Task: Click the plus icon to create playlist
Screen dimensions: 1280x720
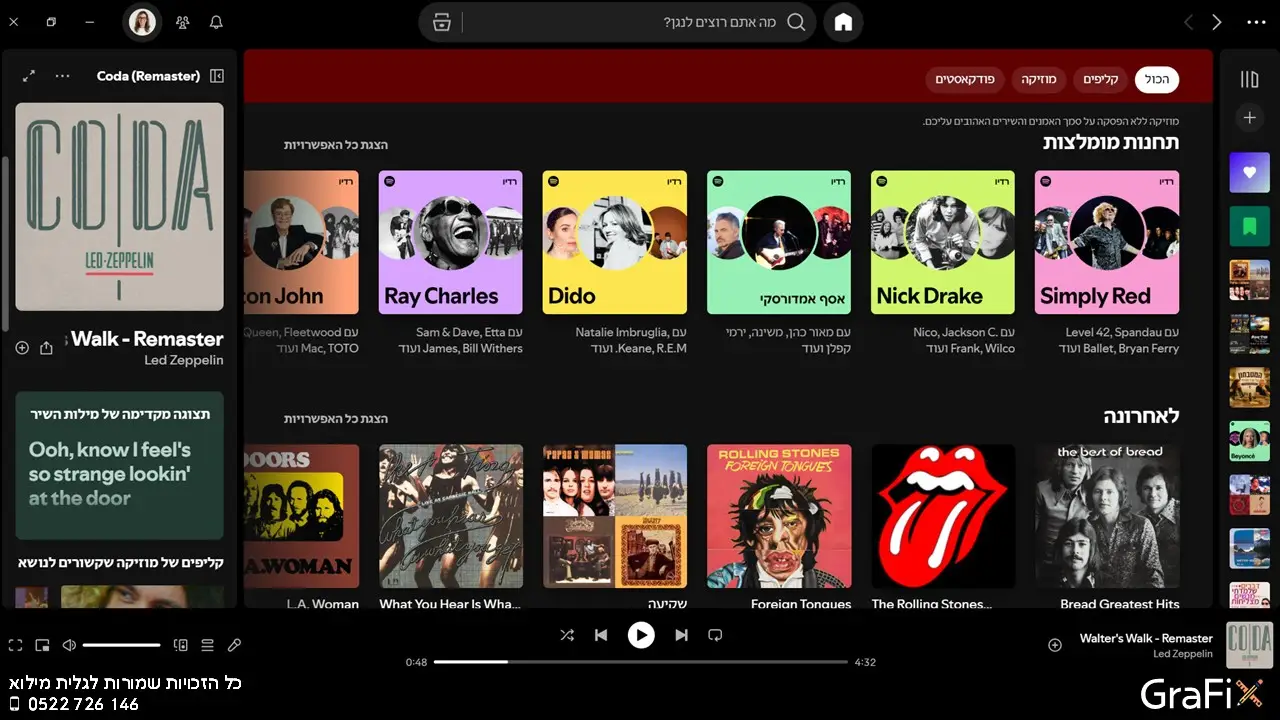Action: click(1249, 118)
